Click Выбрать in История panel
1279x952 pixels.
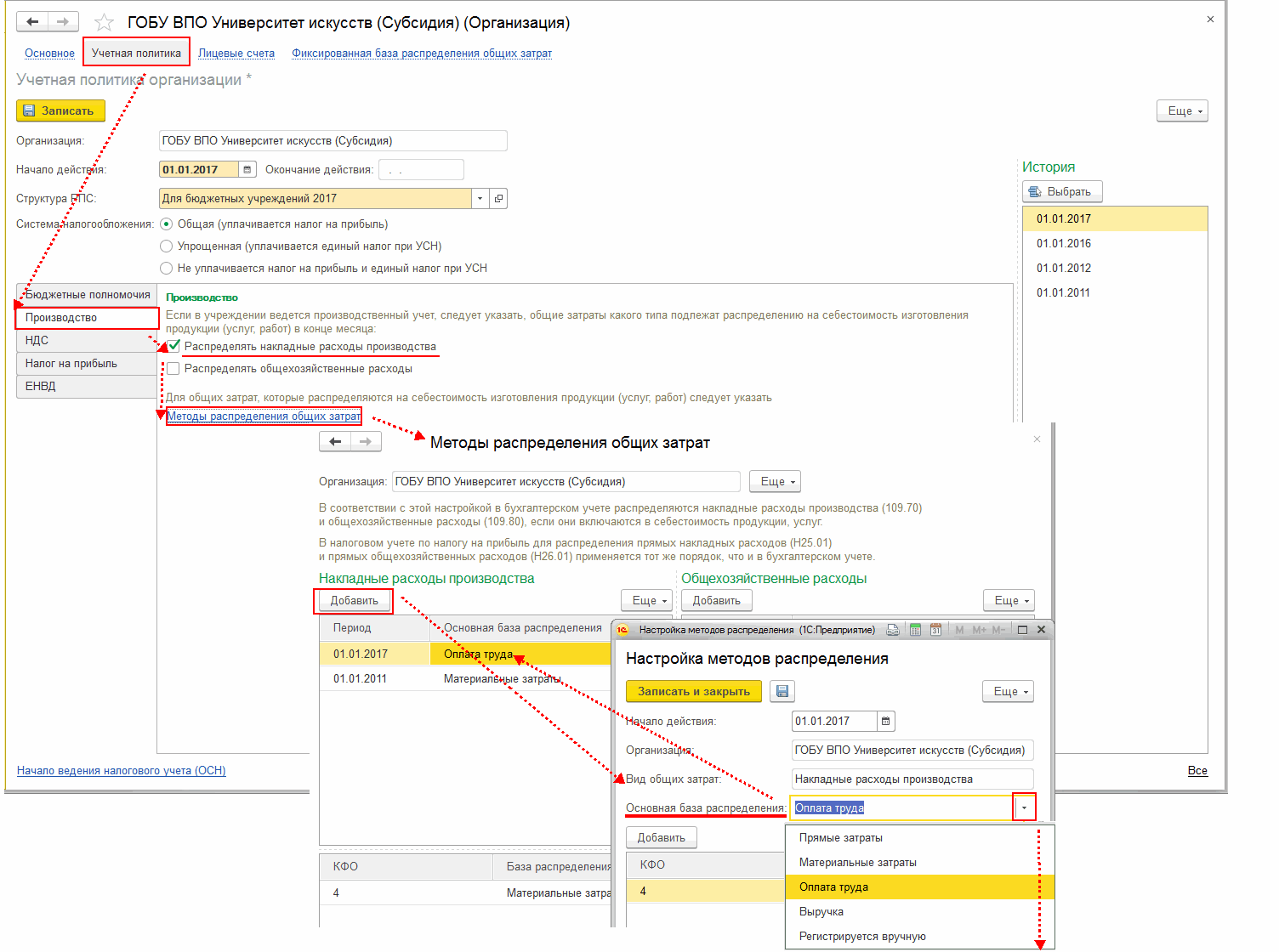(x=1062, y=192)
